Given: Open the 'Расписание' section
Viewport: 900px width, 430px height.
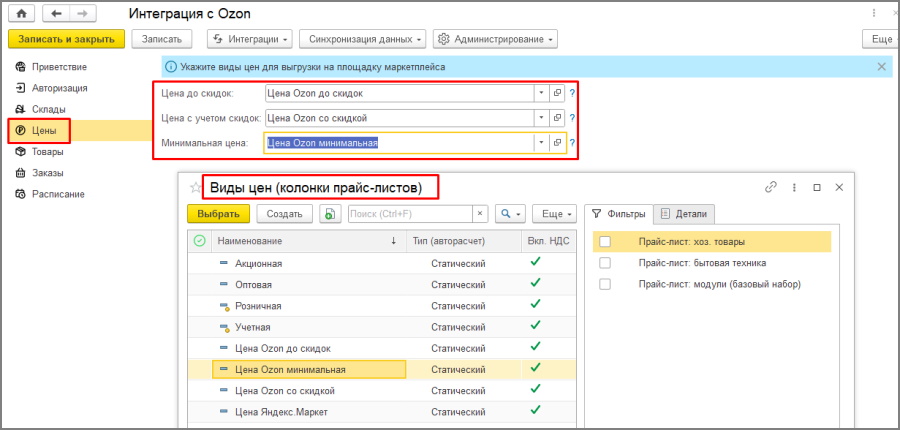Looking at the screenshot, I should pos(58,194).
